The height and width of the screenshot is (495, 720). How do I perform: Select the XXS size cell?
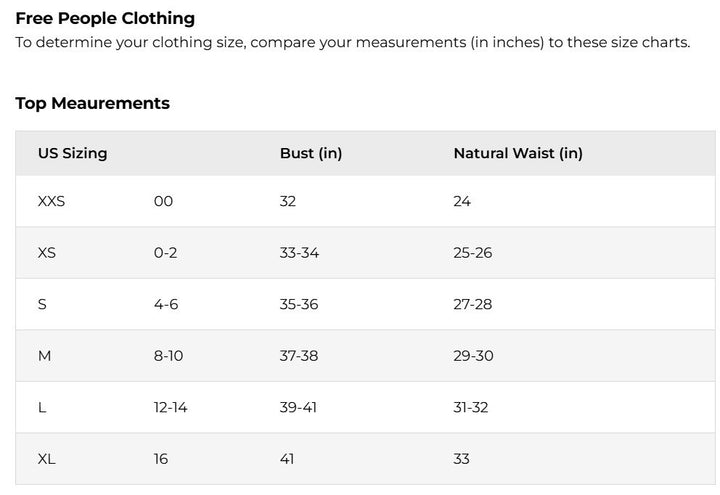[x=51, y=201]
